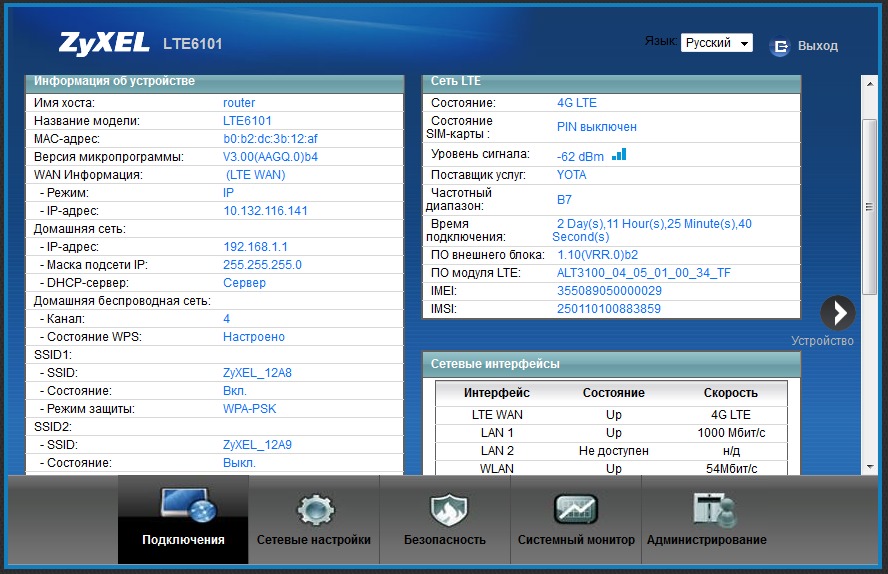Viewport: 888px width, 574px height.
Task: Click security mode WPA-PSK
Action: click(249, 409)
